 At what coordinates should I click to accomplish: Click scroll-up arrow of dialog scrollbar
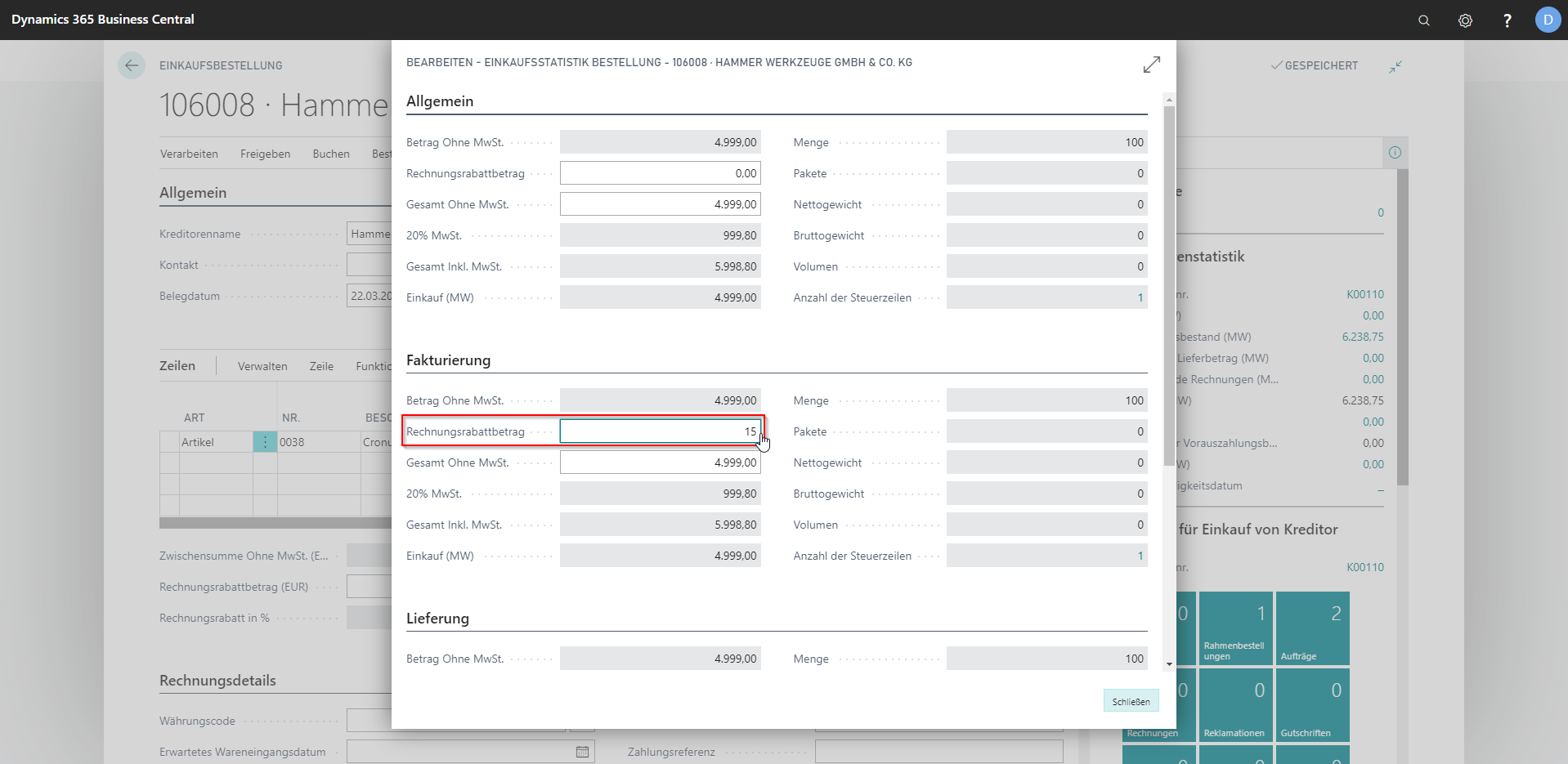[x=1169, y=99]
